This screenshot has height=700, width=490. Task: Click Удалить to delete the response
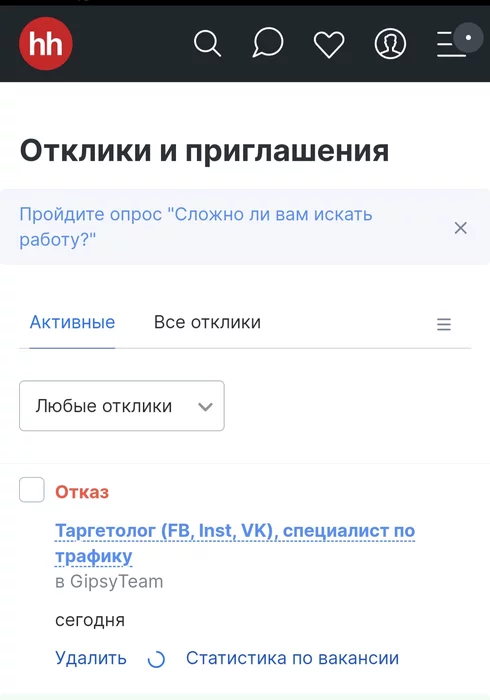(91, 658)
